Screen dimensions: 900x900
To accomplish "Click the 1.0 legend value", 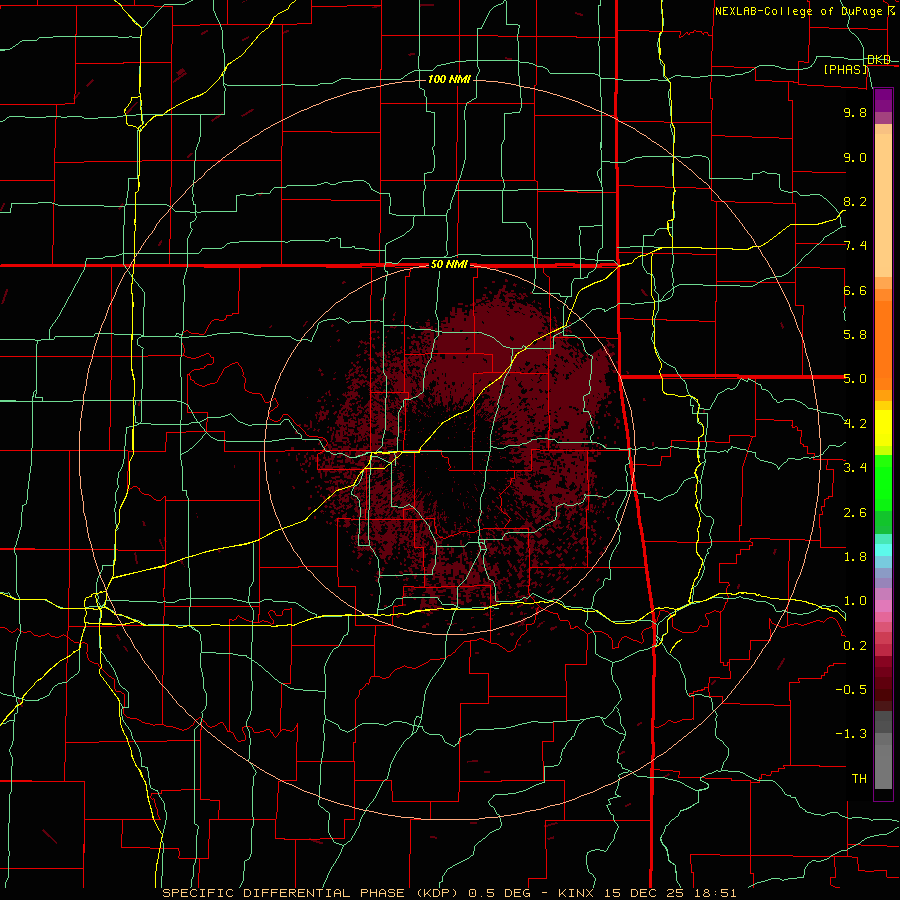I will click(855, 601).
